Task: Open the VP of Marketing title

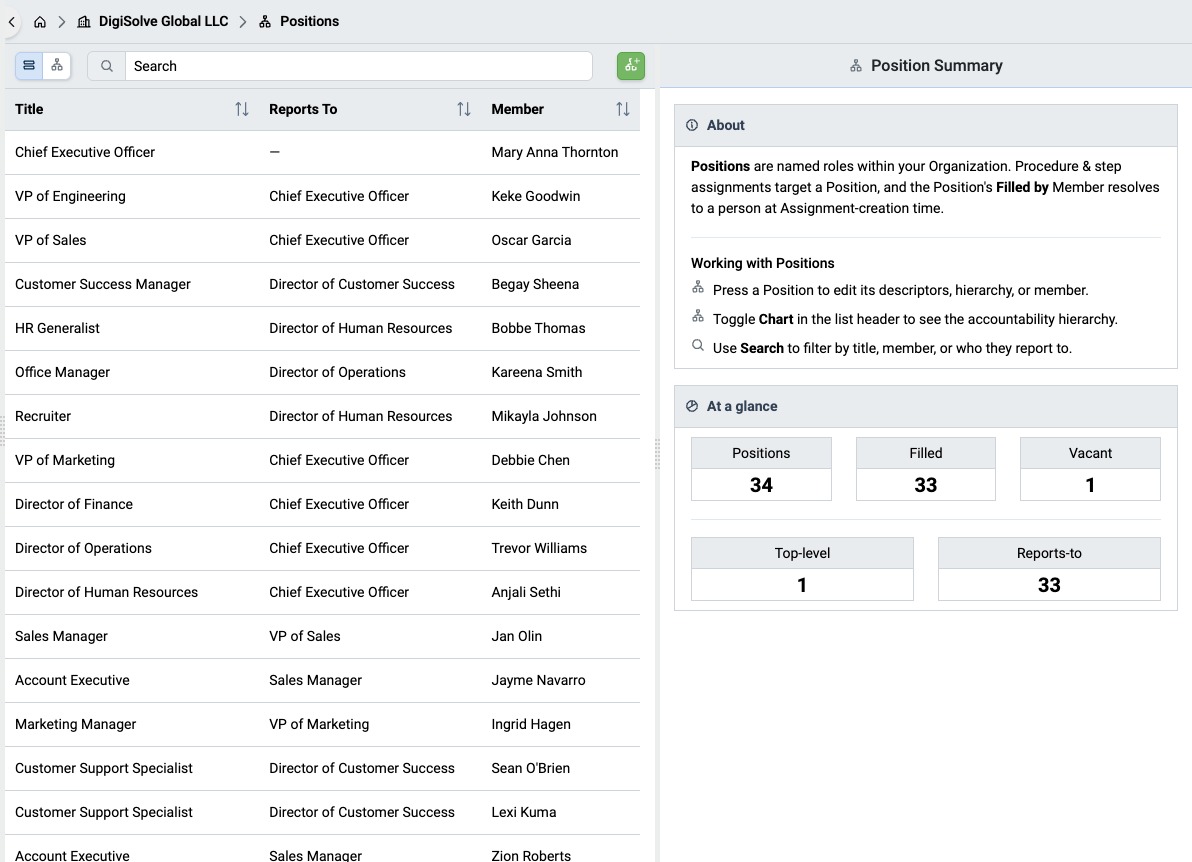Action: [x=65, y=461]
